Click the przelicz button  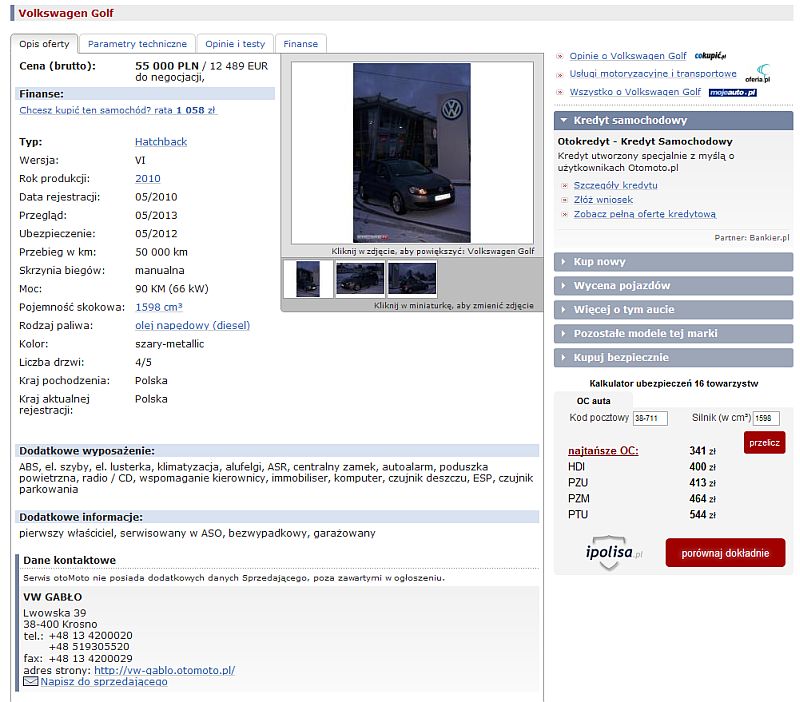pyautogui.click(x=764, y=443)
